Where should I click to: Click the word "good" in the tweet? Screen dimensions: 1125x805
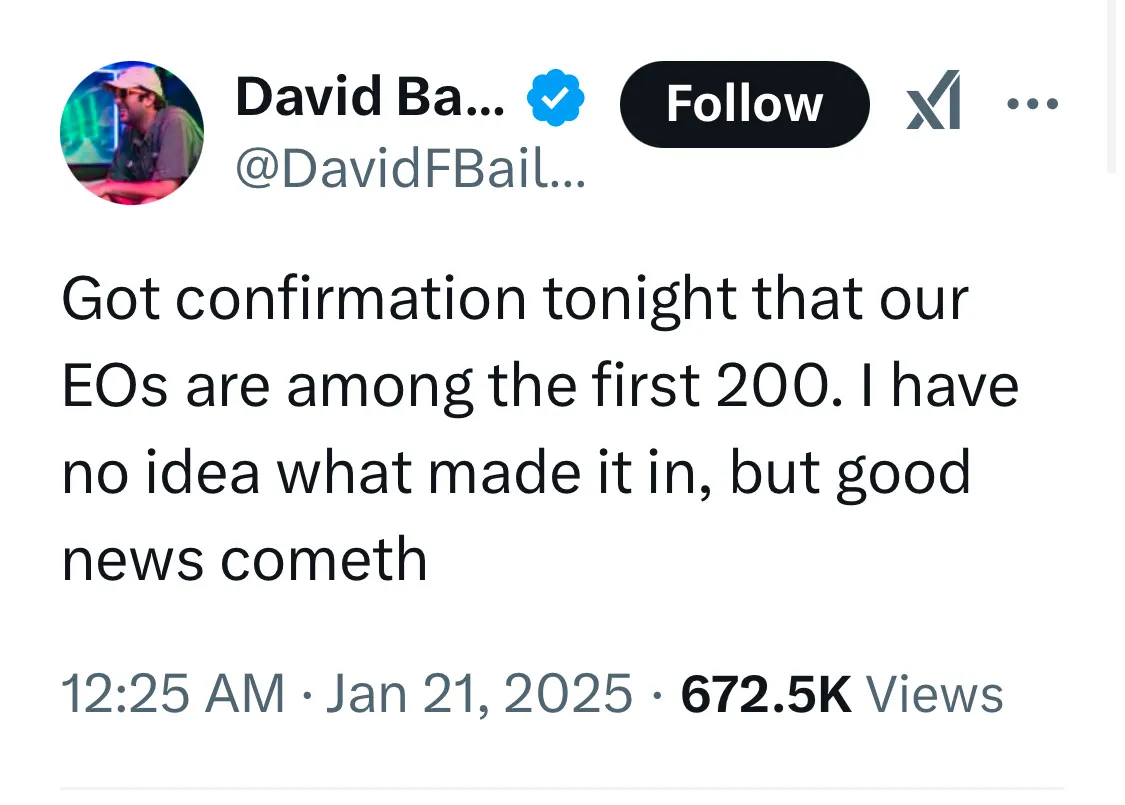pos(903,472)
